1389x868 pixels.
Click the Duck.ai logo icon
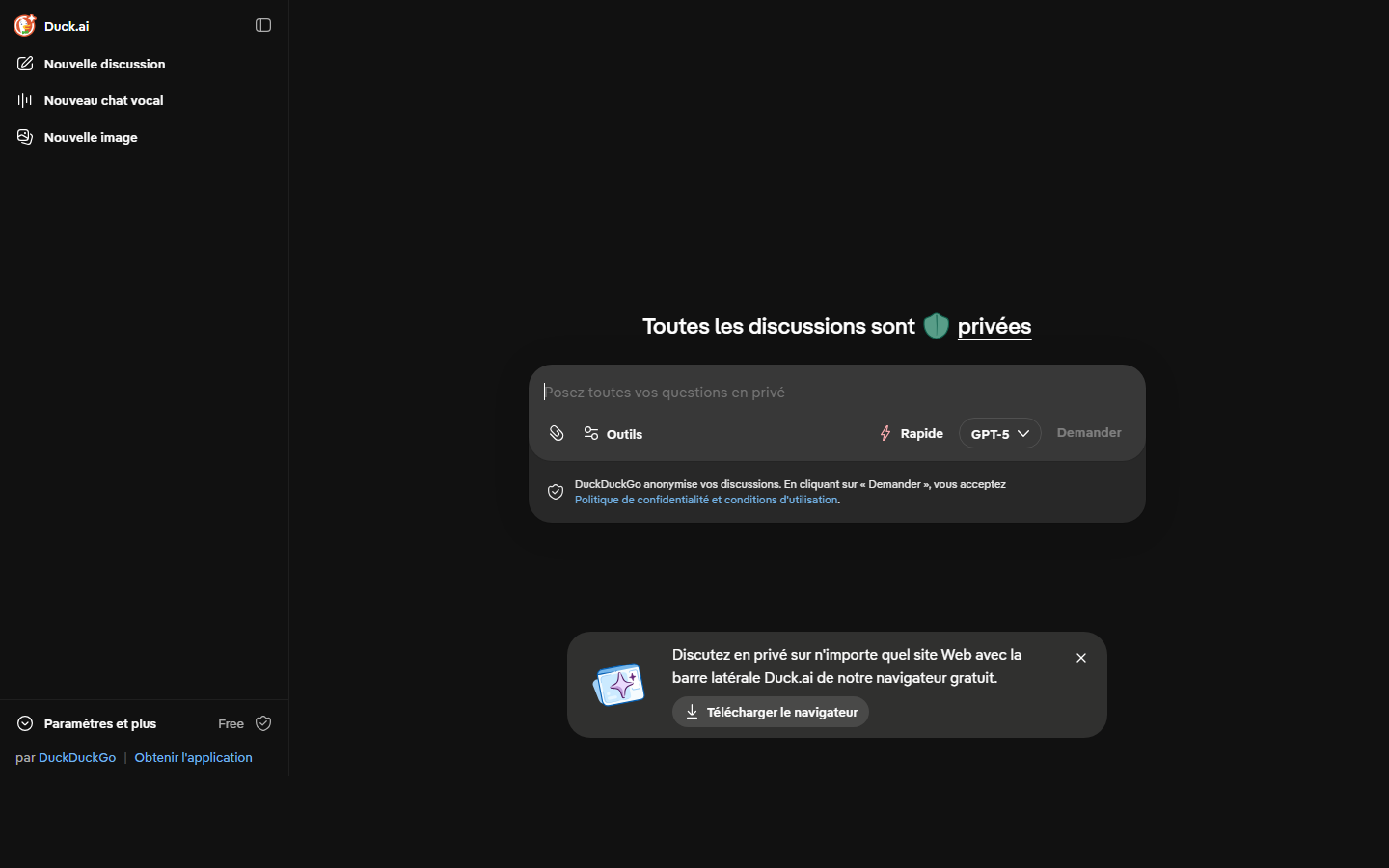click(x=25, y=25)
